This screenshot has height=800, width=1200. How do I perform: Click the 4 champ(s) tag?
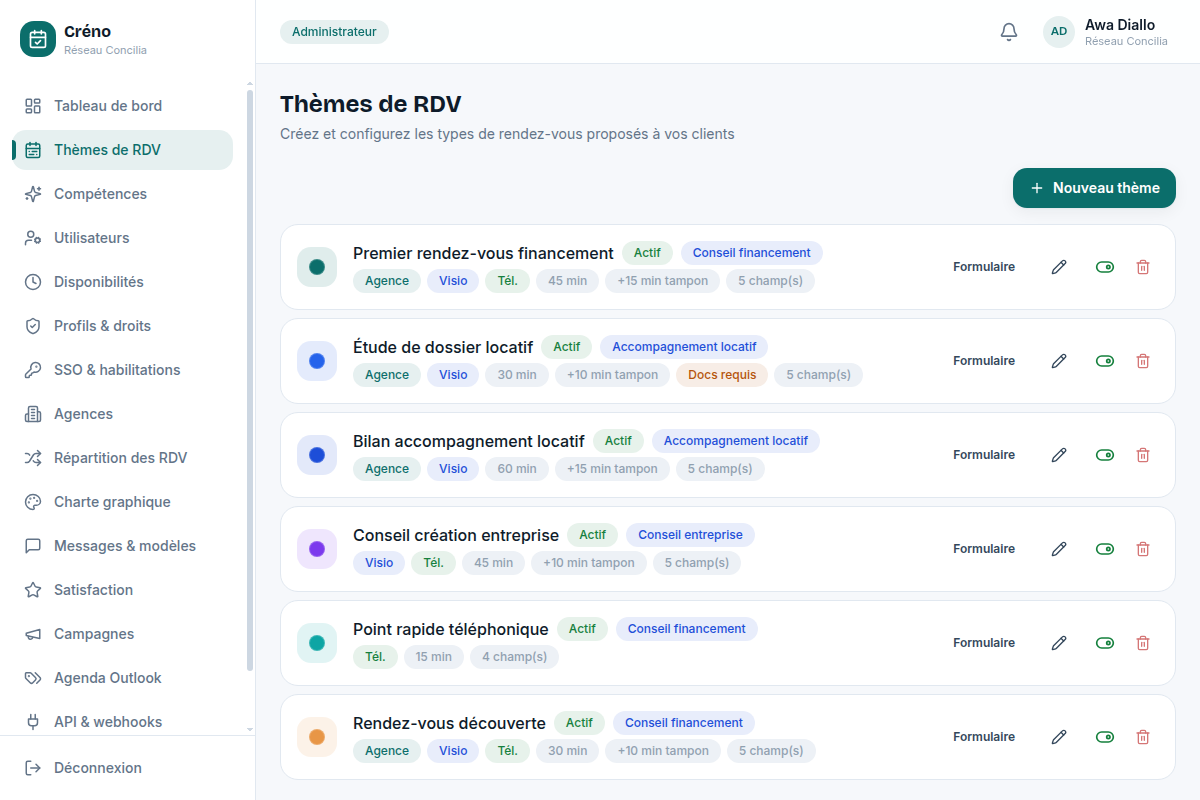click(x=514, y=657)
